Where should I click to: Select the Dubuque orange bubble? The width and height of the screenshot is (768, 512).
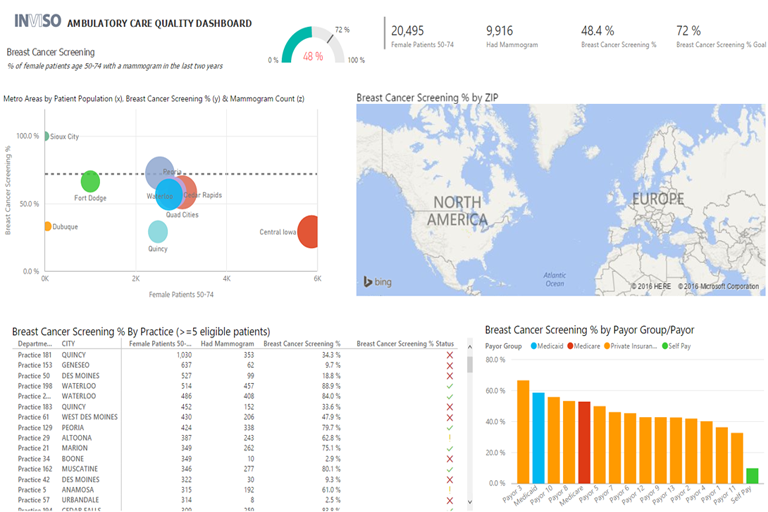pyautogui.click(x=47, y=226)
